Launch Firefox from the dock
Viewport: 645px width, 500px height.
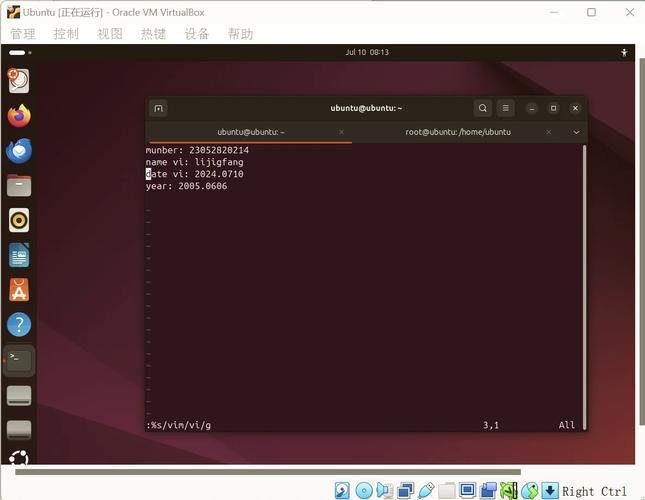(19, 116)
